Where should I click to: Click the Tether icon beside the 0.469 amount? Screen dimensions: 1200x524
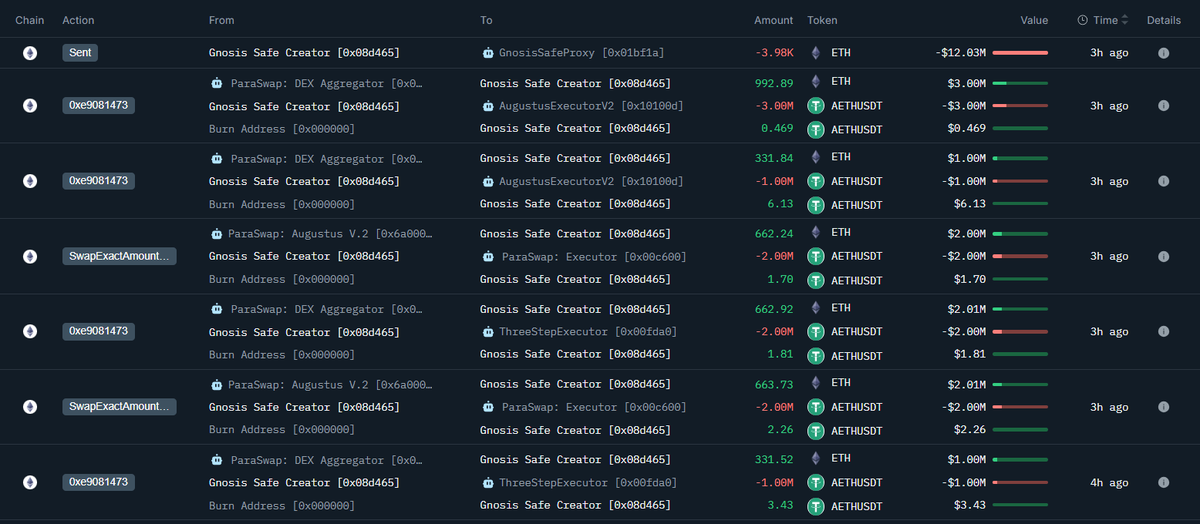click(x=816, y=129)
